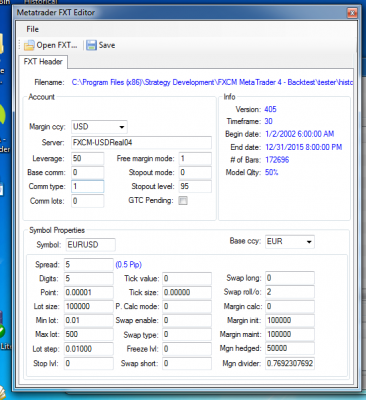Viewport: 366px width, 400px height.
Task: Open the File menu
Action: tap(32, 29)
